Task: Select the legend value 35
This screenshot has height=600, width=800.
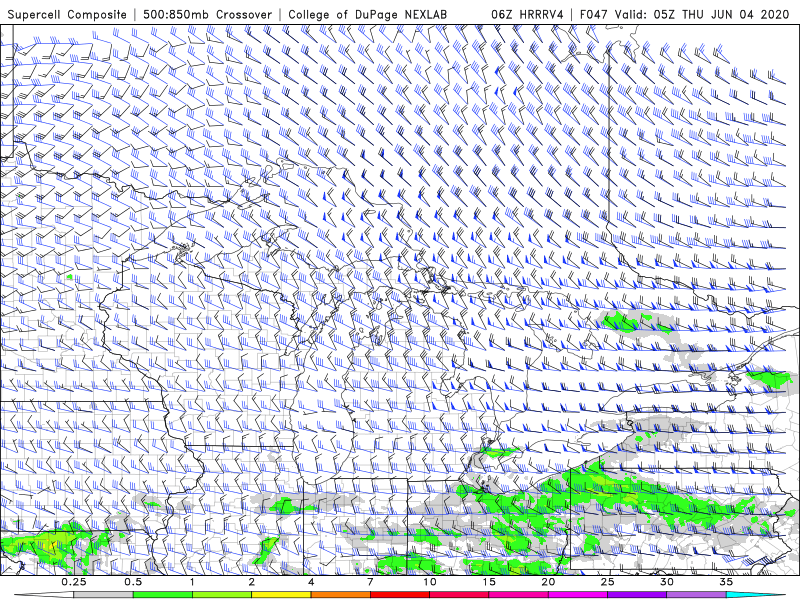Action: point(726,582)
